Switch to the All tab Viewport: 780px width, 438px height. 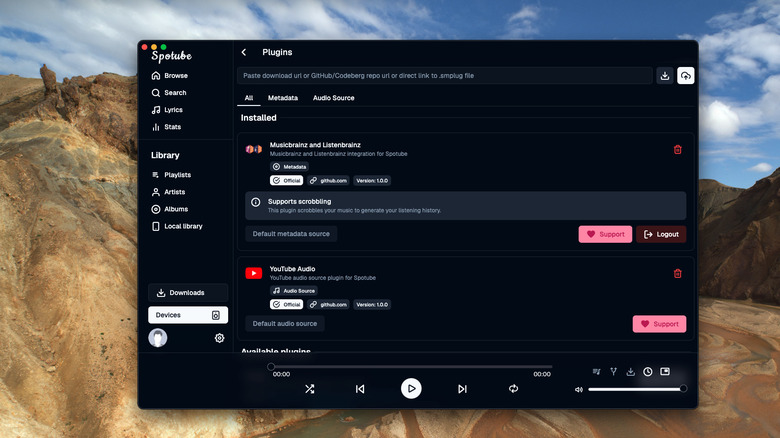[x=249, y=98]
